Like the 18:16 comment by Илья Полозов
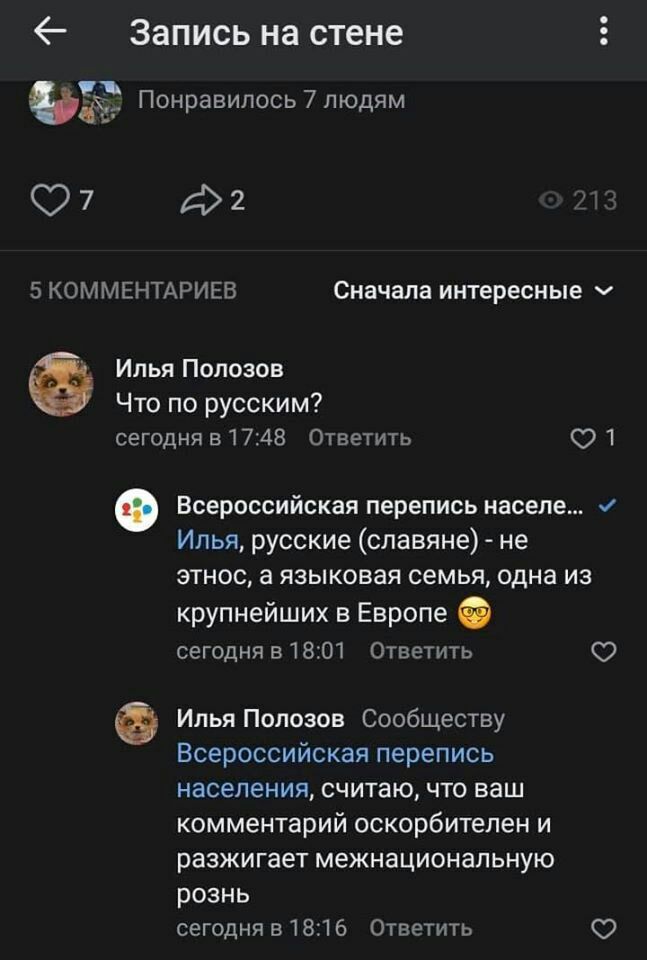Screen dimensions: 647x960 [603, 928]
